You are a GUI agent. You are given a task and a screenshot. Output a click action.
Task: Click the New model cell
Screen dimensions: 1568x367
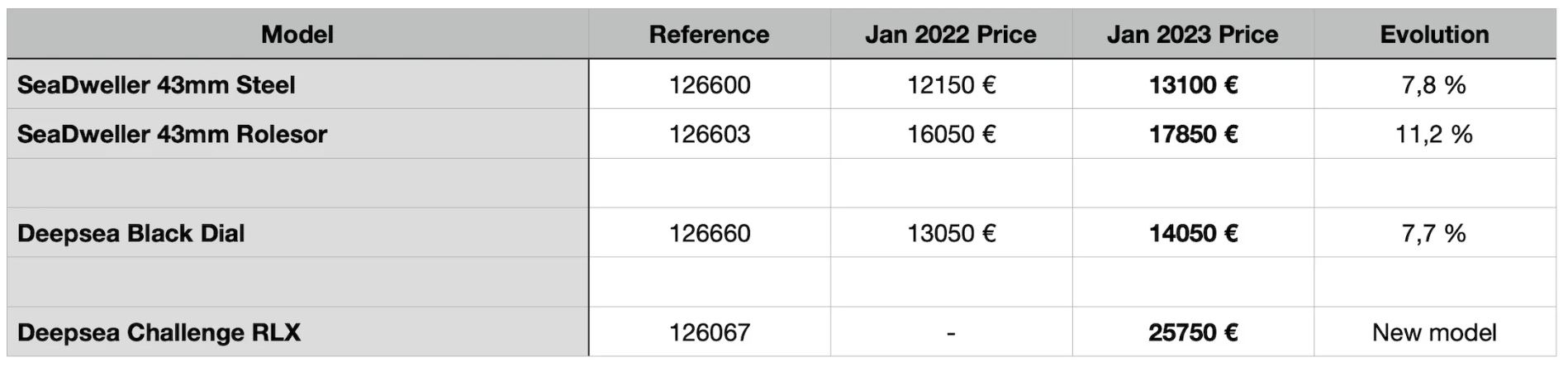click(x=1434, y=333)
